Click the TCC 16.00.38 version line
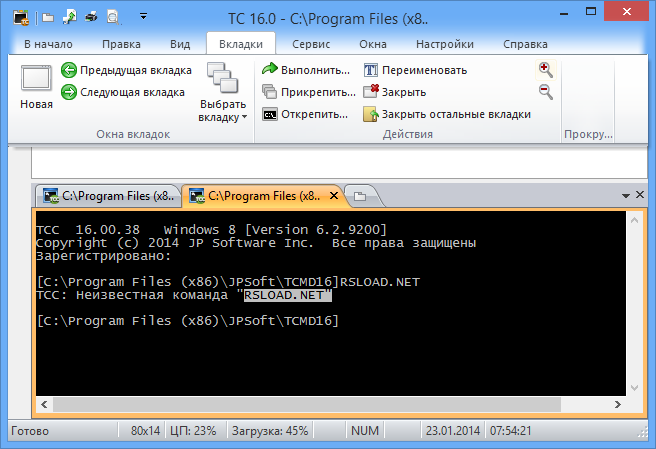Image resolution: width=656 pixels, height=449 pixels. (211, 230)
